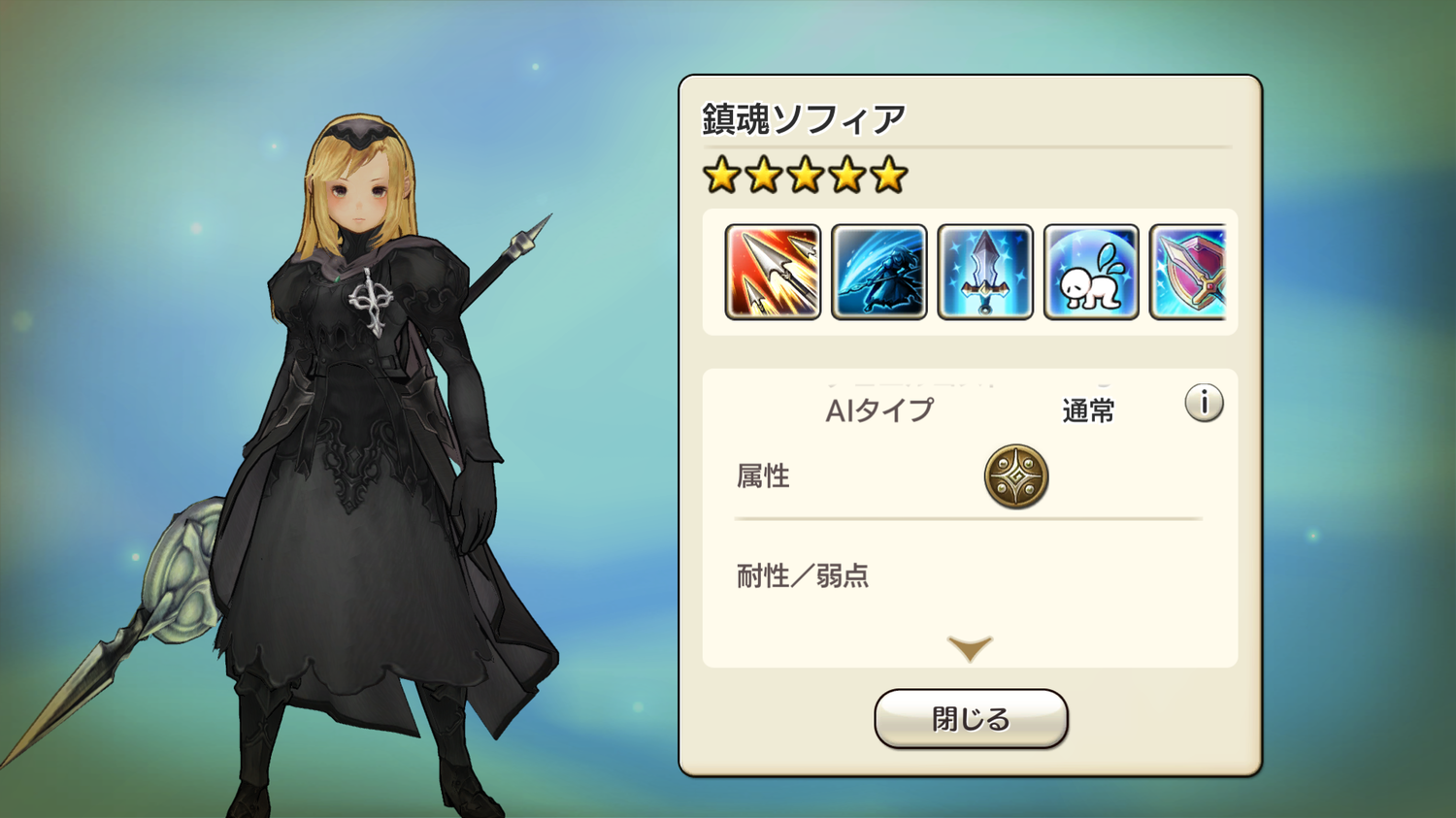Viewport: 1456px width, 818px height.
Task: Tap the silver cross brooch on character's chest
Action: tap(372, 301)
